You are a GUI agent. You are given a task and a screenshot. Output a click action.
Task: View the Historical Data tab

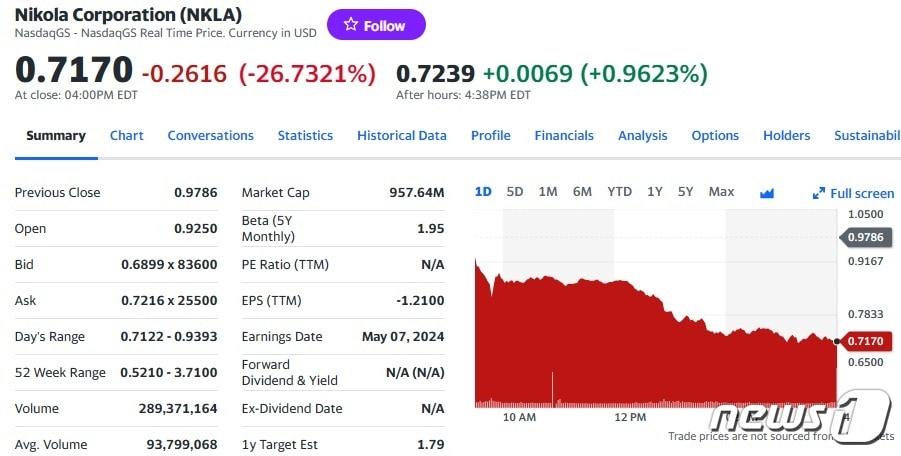click(402, 136)
